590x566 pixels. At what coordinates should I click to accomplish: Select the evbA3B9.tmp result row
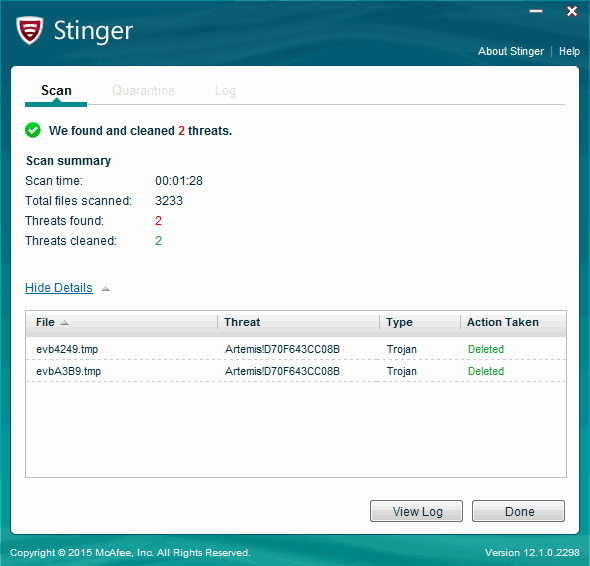coord(296,371)
